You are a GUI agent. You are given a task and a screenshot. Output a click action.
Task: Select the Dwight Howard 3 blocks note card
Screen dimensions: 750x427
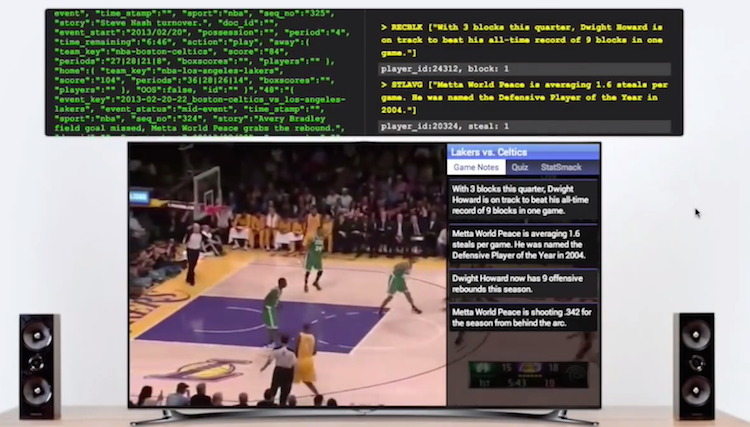[523, 200]
